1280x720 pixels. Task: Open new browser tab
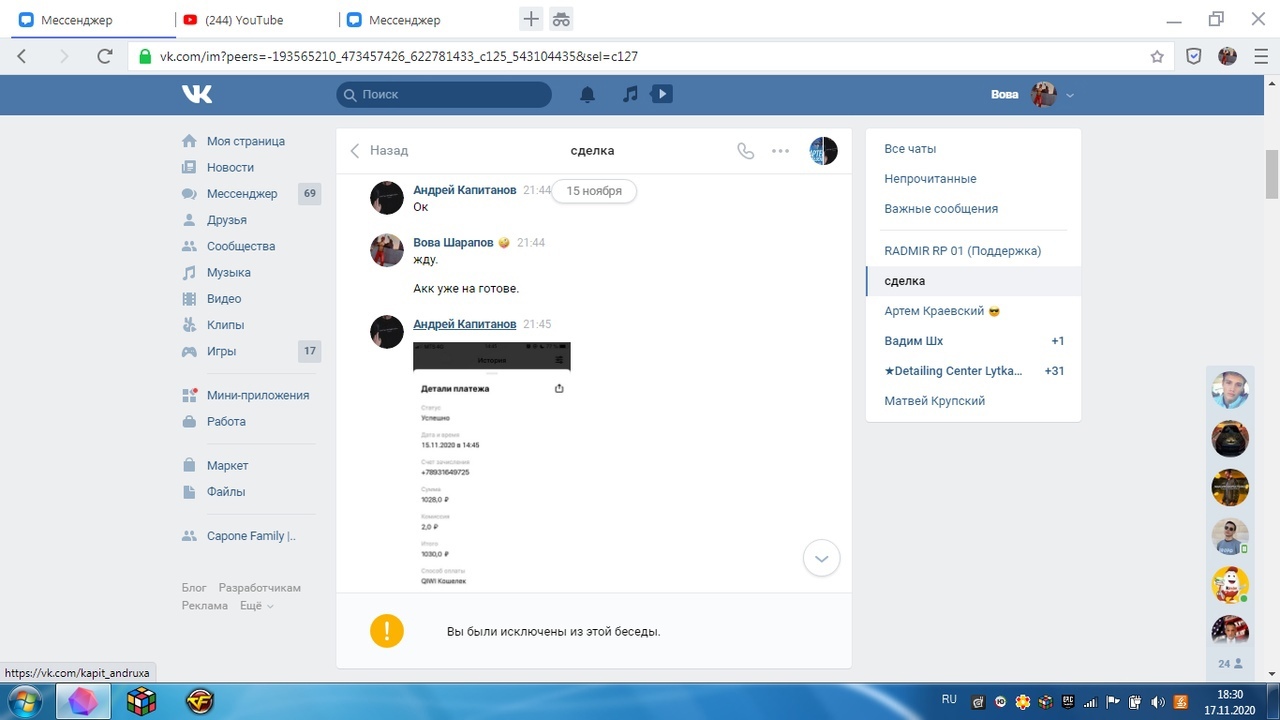(531, 19)
